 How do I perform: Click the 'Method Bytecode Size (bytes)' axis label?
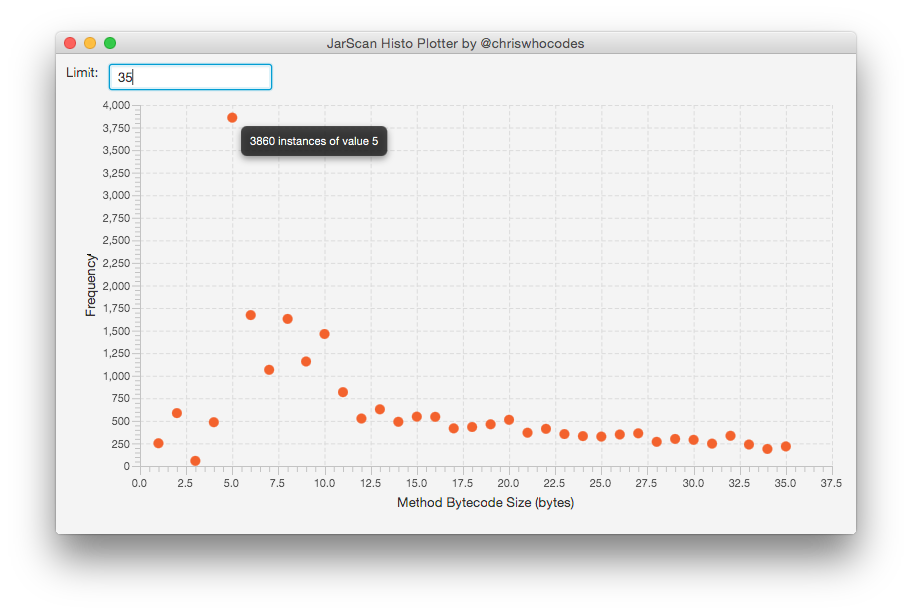486,502
